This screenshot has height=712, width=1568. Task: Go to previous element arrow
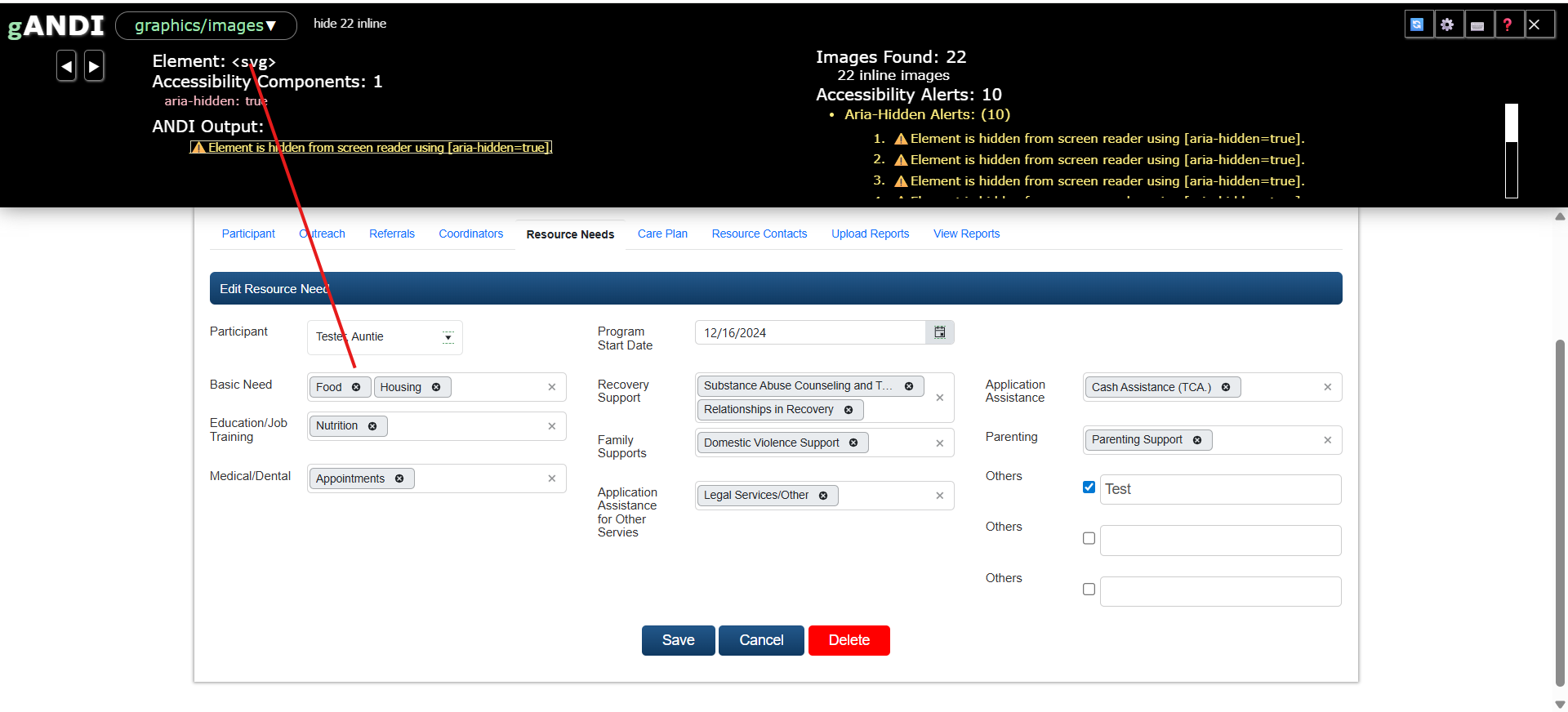pyautogui.click(x=66, y=65)
